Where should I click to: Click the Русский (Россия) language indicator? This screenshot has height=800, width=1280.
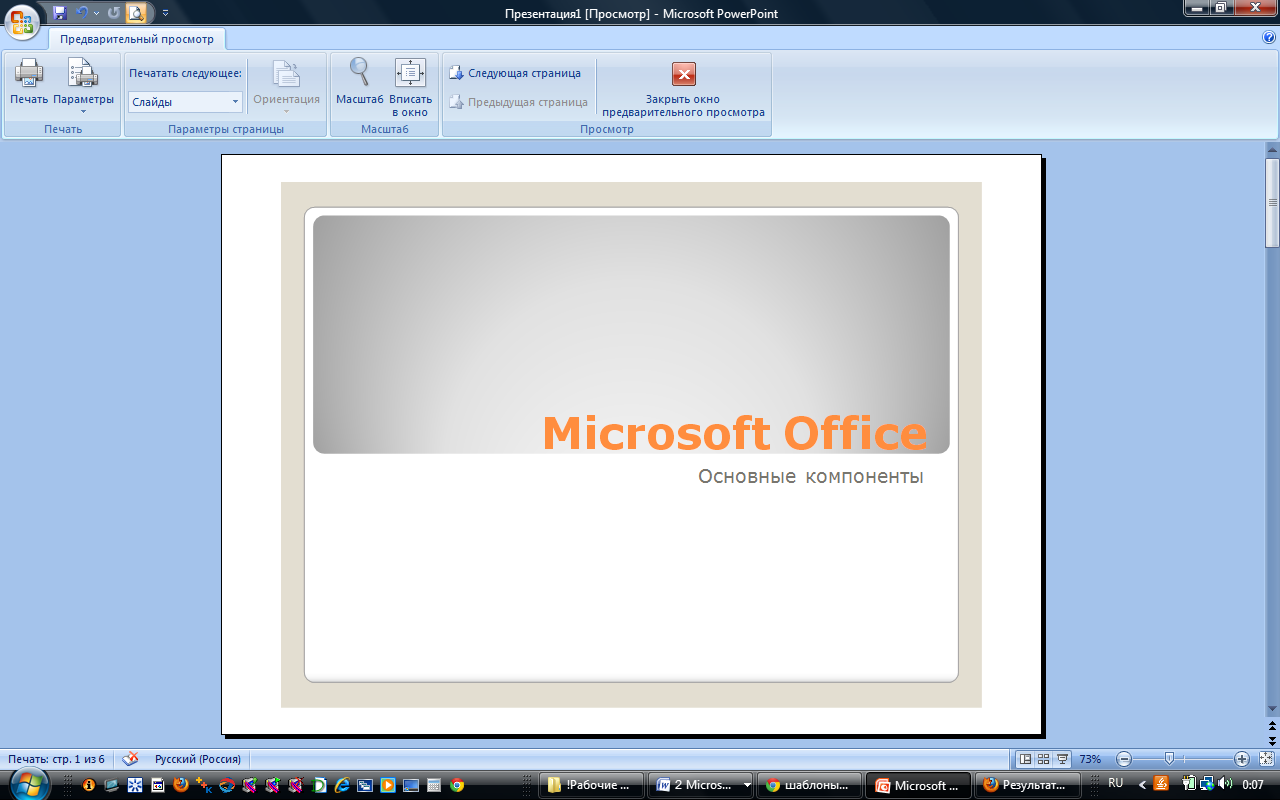[x=197, y=759]
